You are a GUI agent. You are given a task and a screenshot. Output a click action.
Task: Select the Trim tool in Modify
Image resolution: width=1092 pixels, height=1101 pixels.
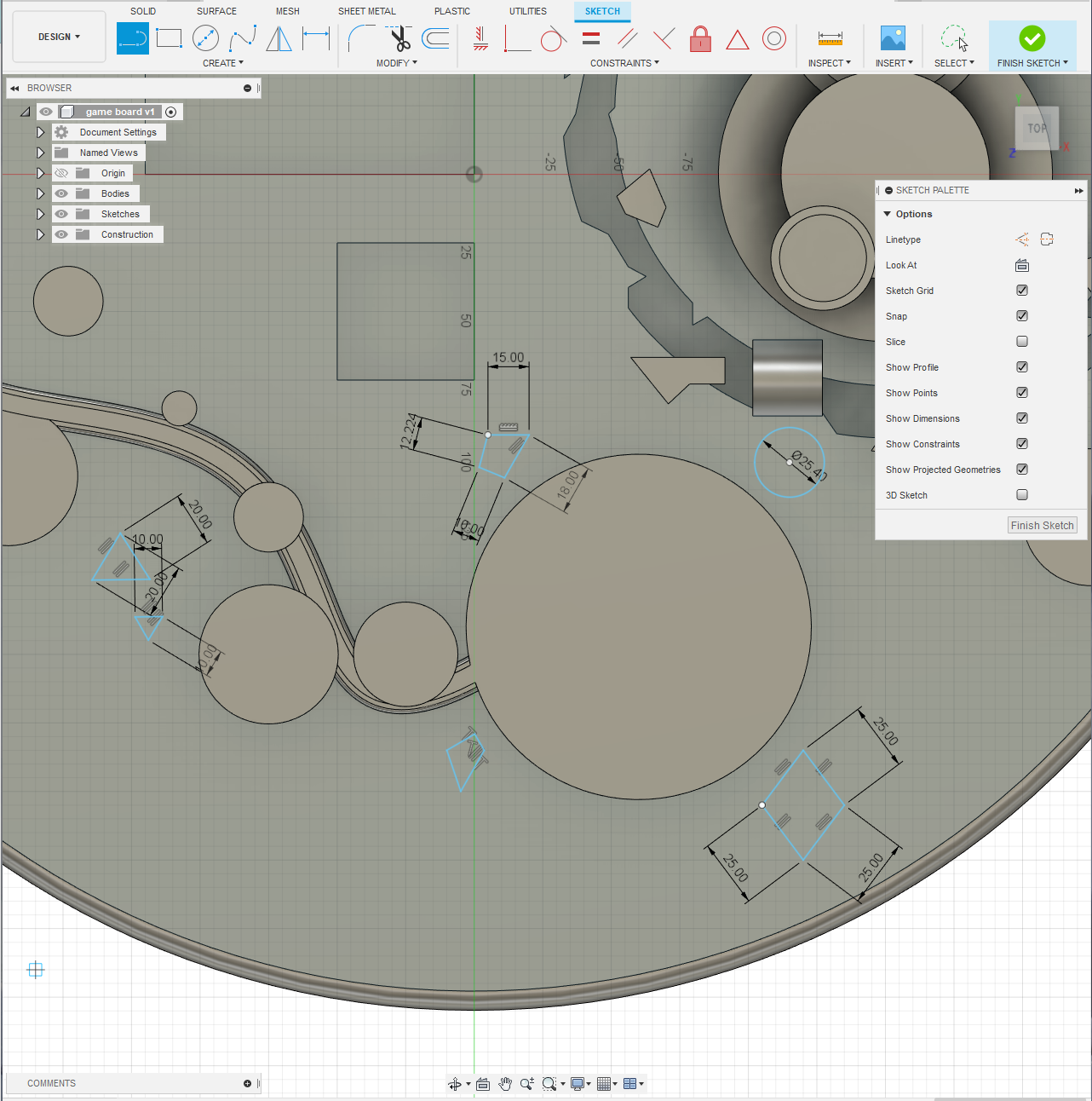397,37
